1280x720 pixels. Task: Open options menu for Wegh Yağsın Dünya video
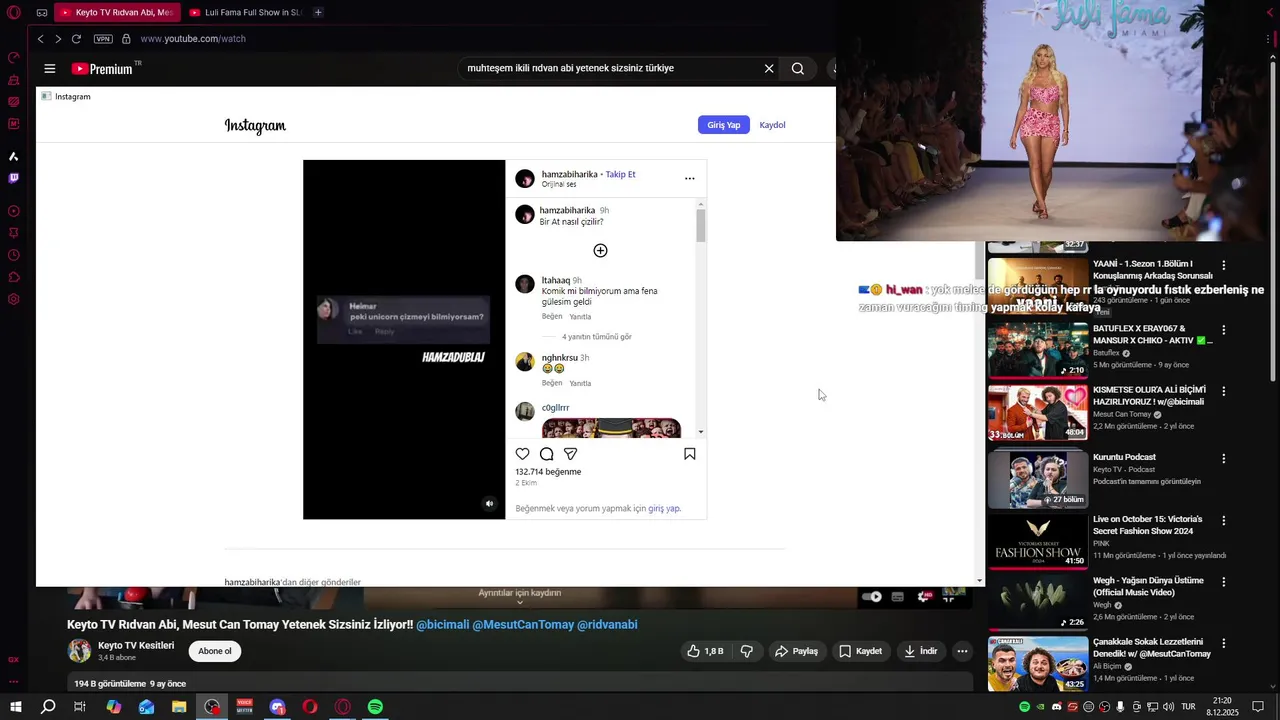pyautogui.click(x=1223, y=582)
